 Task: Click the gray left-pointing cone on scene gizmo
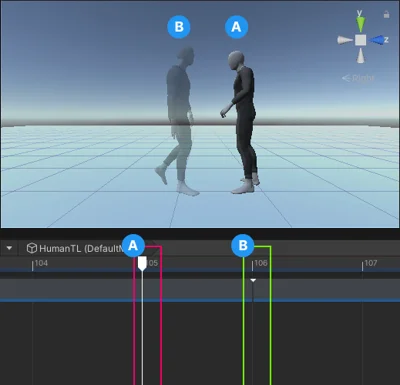tap(345, 40)
